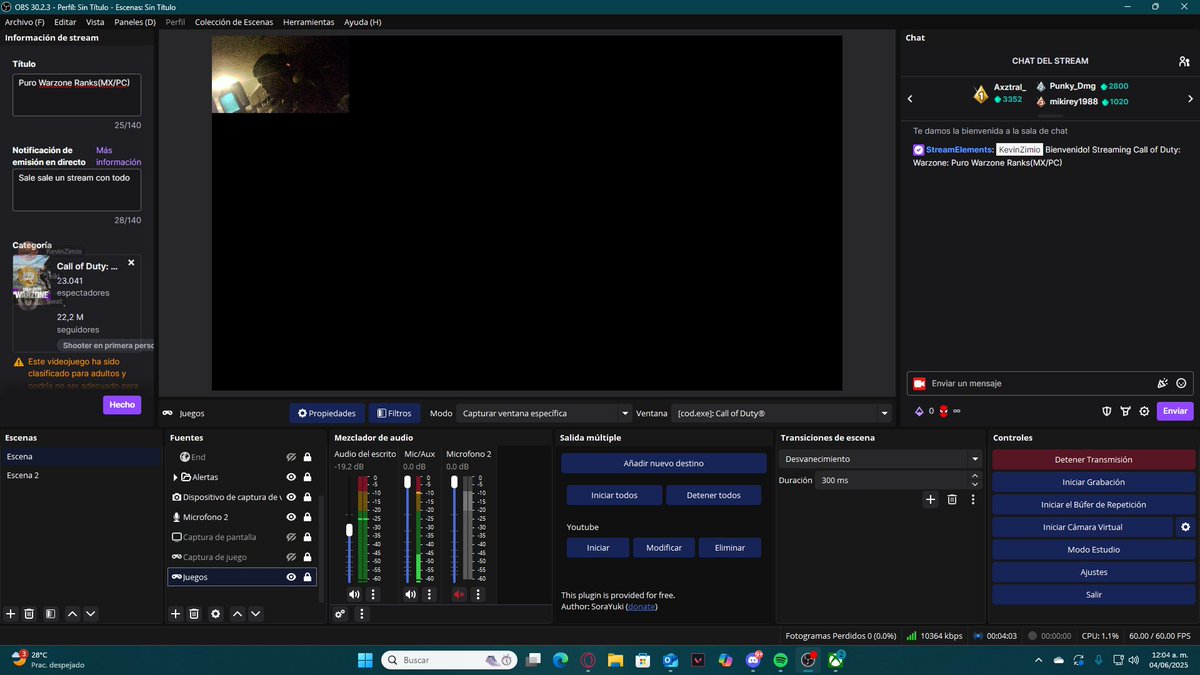Click celebration icon in chat message box
Viewport: 1200px width, 675px height.
click(x=1162, y=383)
